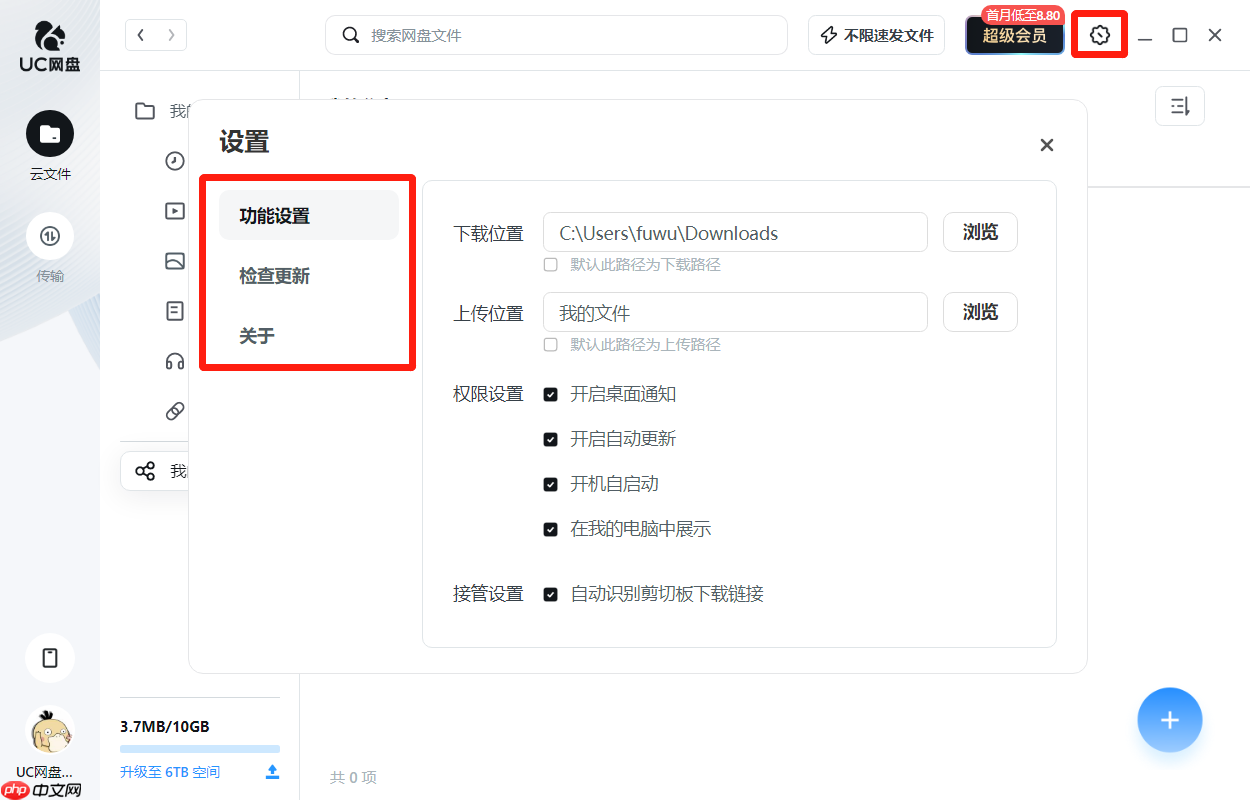Go back with the left arrow
This screenshot has width=1250, height=800.
tap(141, 35)
